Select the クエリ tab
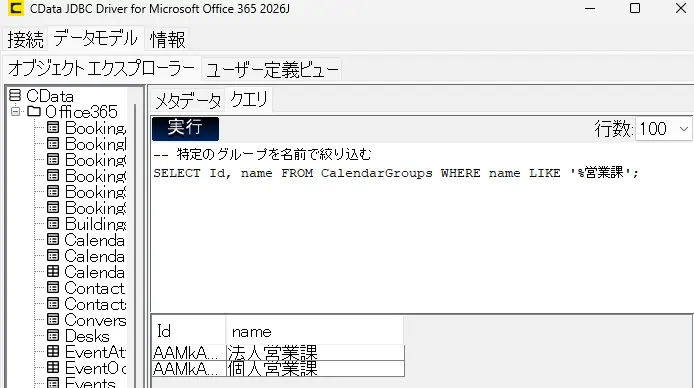Viewport: 694px width, 388px height. click(x=249, y=100)
